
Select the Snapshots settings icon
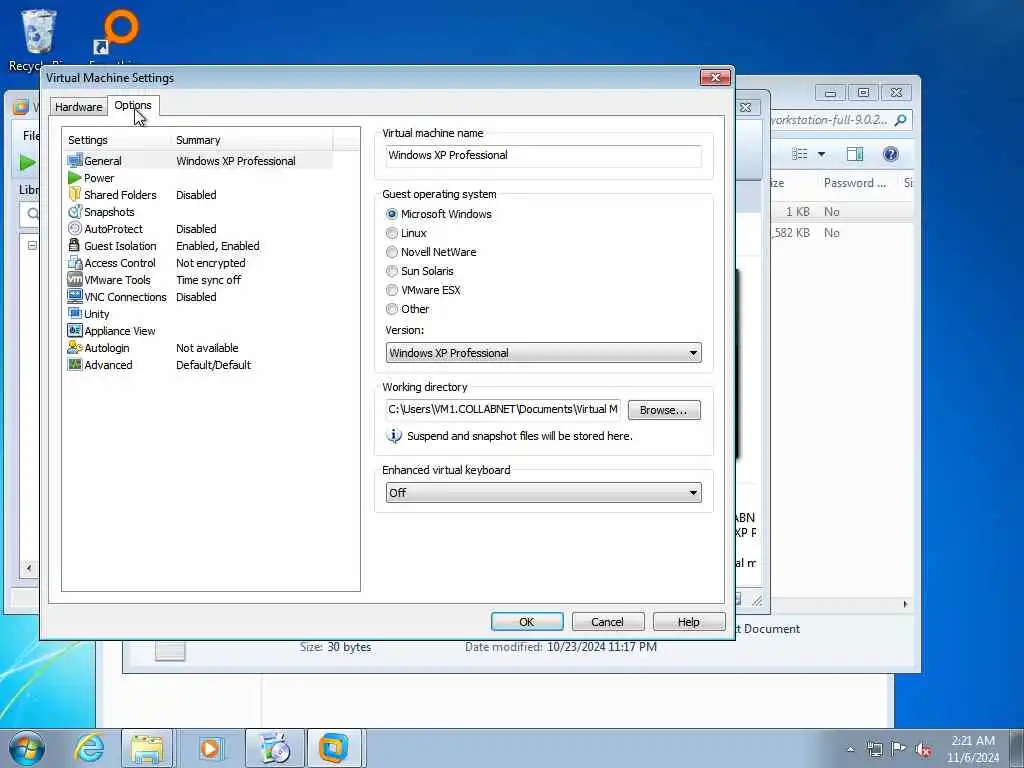click(75, 212)
